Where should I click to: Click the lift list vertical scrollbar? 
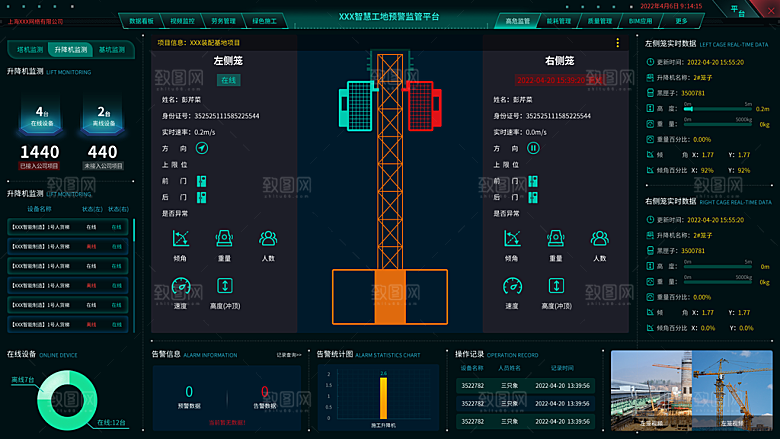(x=134, y=274)
